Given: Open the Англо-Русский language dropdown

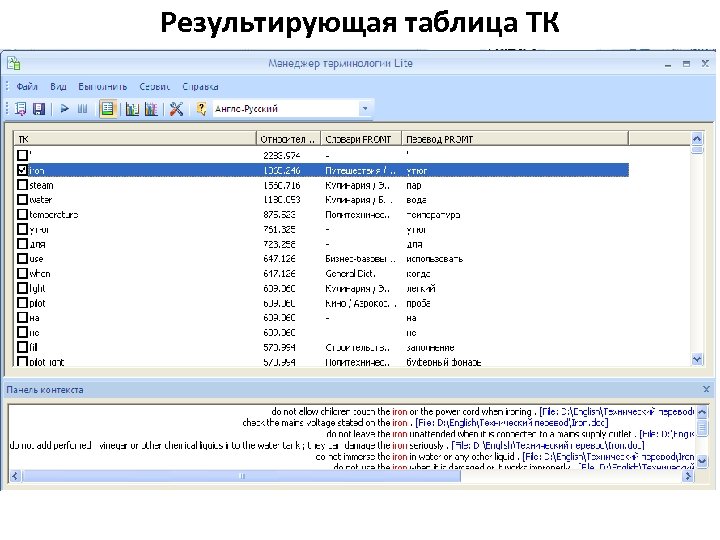Looking at the screenshot, I should tap(365, 109).
